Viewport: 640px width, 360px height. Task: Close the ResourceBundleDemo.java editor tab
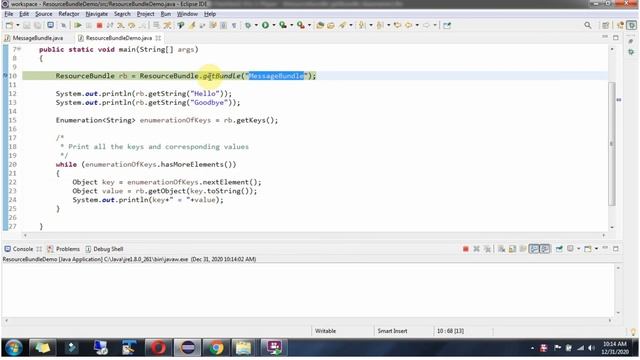[158, 38]
